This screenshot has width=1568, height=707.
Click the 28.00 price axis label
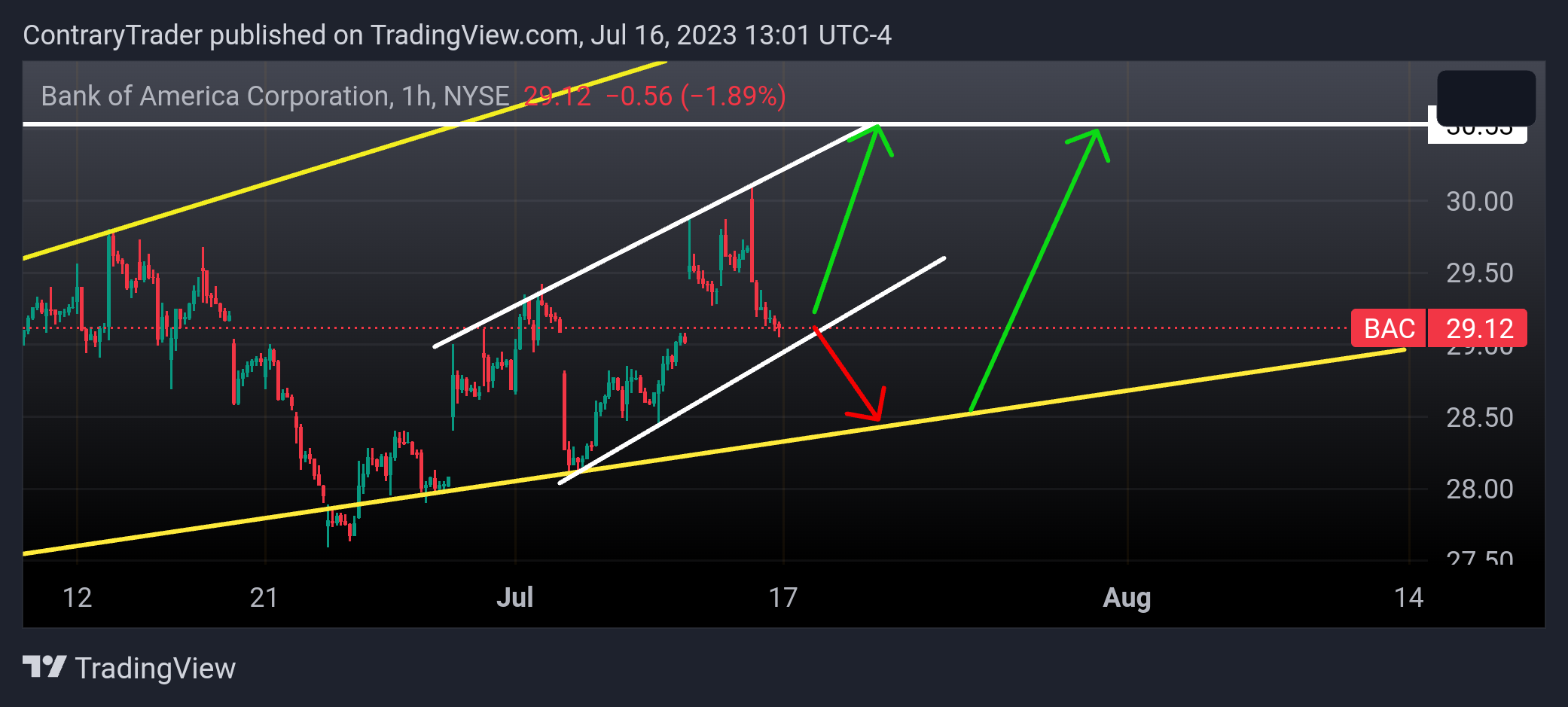[1479, 489]
